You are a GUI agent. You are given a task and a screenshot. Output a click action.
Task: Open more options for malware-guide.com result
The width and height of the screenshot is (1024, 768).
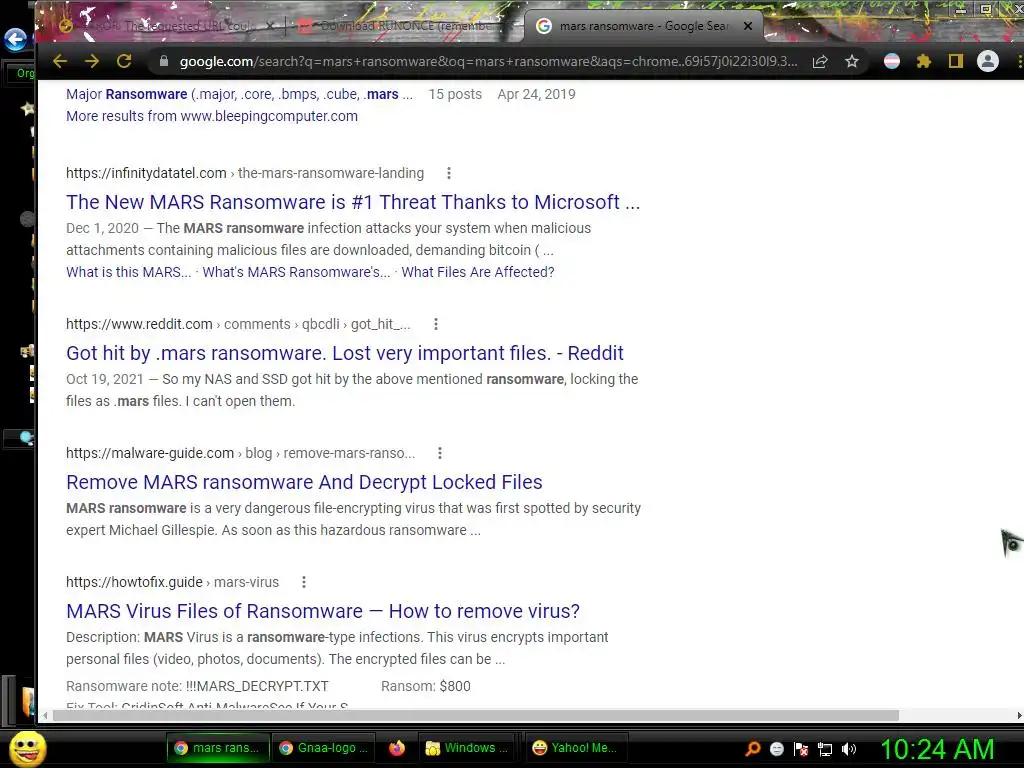(x=440, y=453)
